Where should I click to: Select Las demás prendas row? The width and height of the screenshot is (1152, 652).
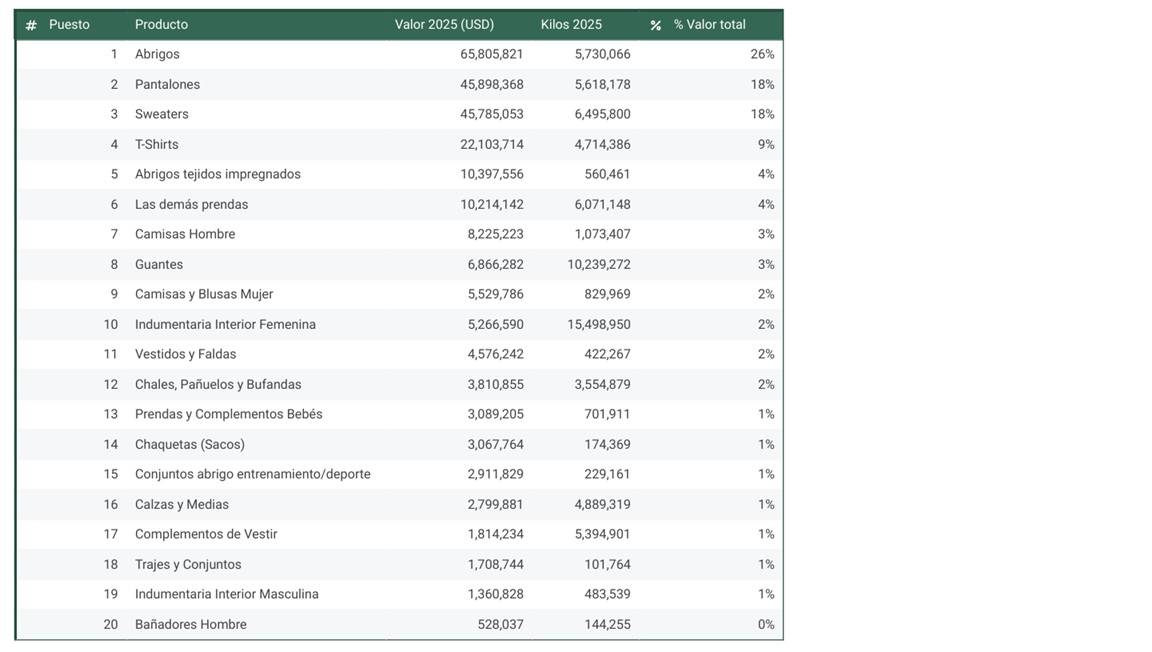click(400, 204)
